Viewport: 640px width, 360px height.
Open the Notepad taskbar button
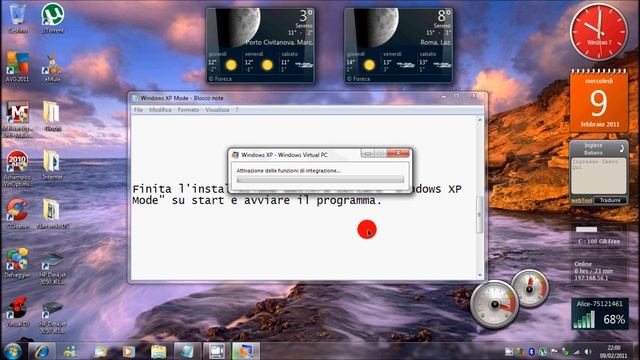(x=187, y=351)
